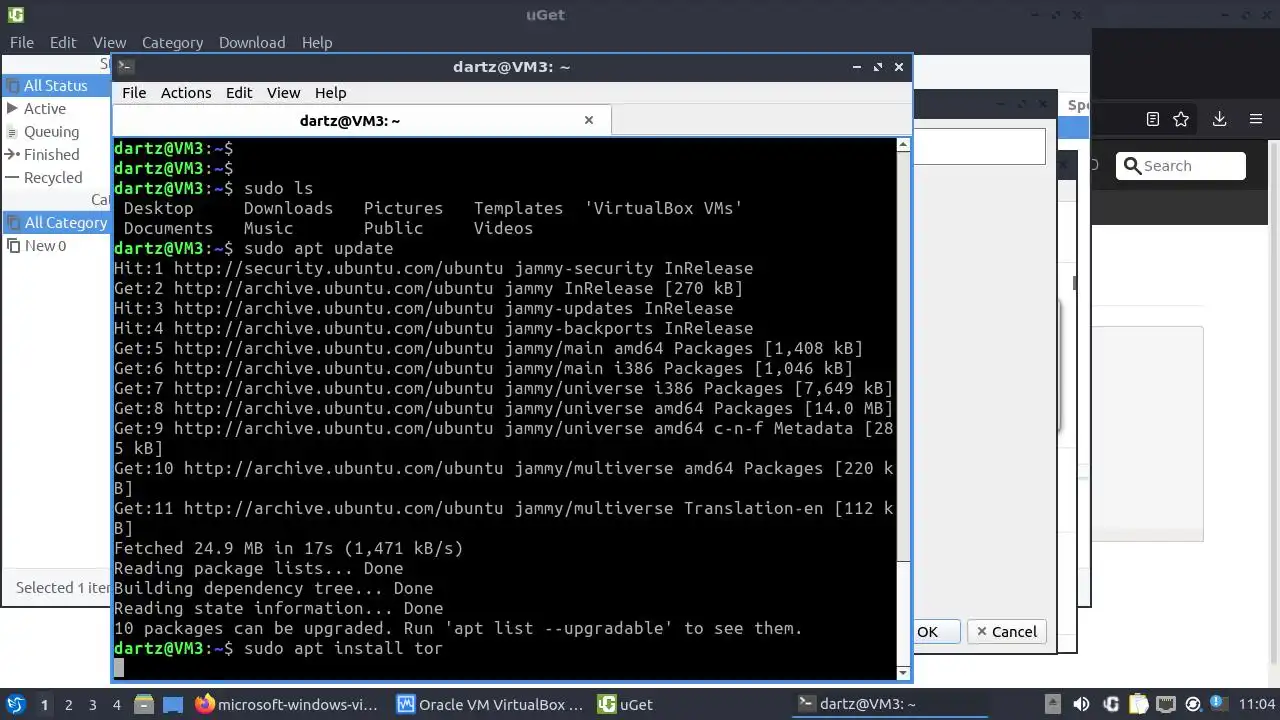Open uGet File menu
The image size is (1280, 720).
[22, 42]
